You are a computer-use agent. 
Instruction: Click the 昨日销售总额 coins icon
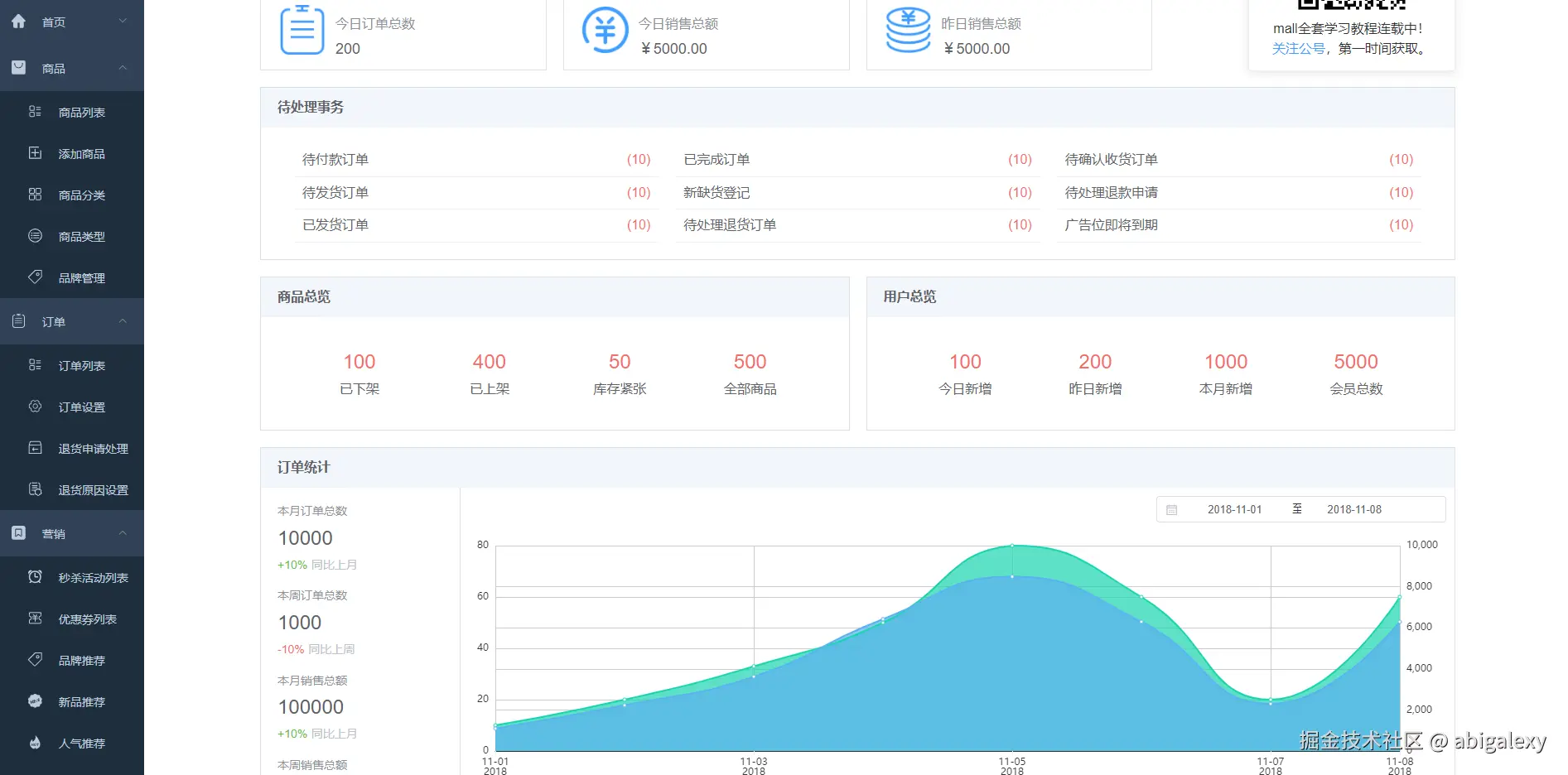coord(909,30)
